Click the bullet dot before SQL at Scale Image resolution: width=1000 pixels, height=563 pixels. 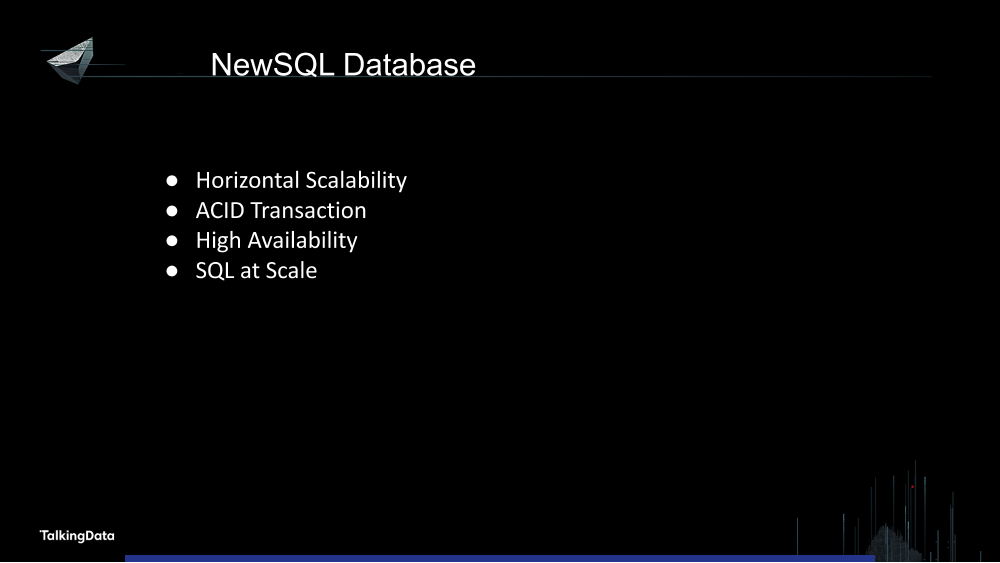172,271
